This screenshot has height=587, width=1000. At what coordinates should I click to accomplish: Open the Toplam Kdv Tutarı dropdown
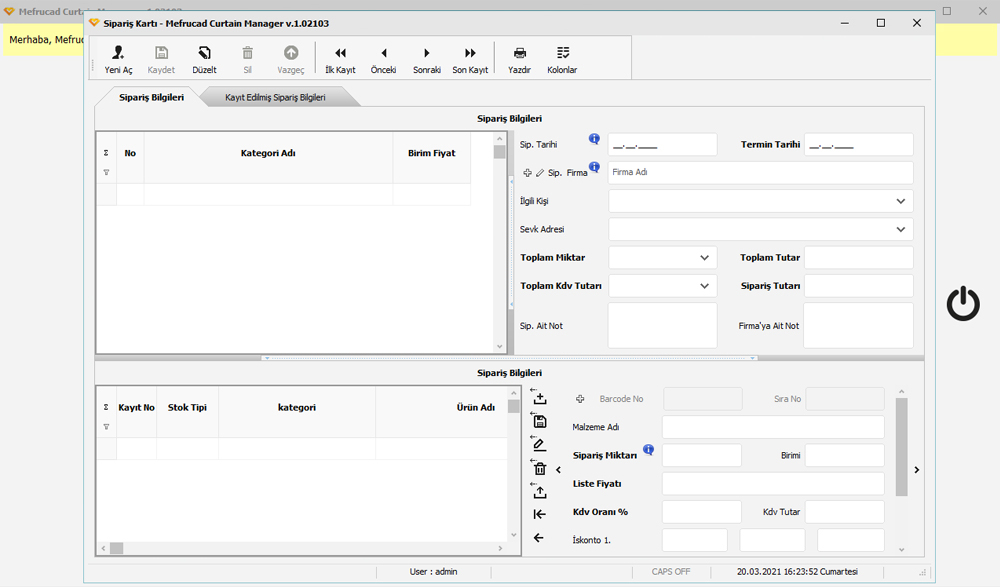(x=704, y=286)
